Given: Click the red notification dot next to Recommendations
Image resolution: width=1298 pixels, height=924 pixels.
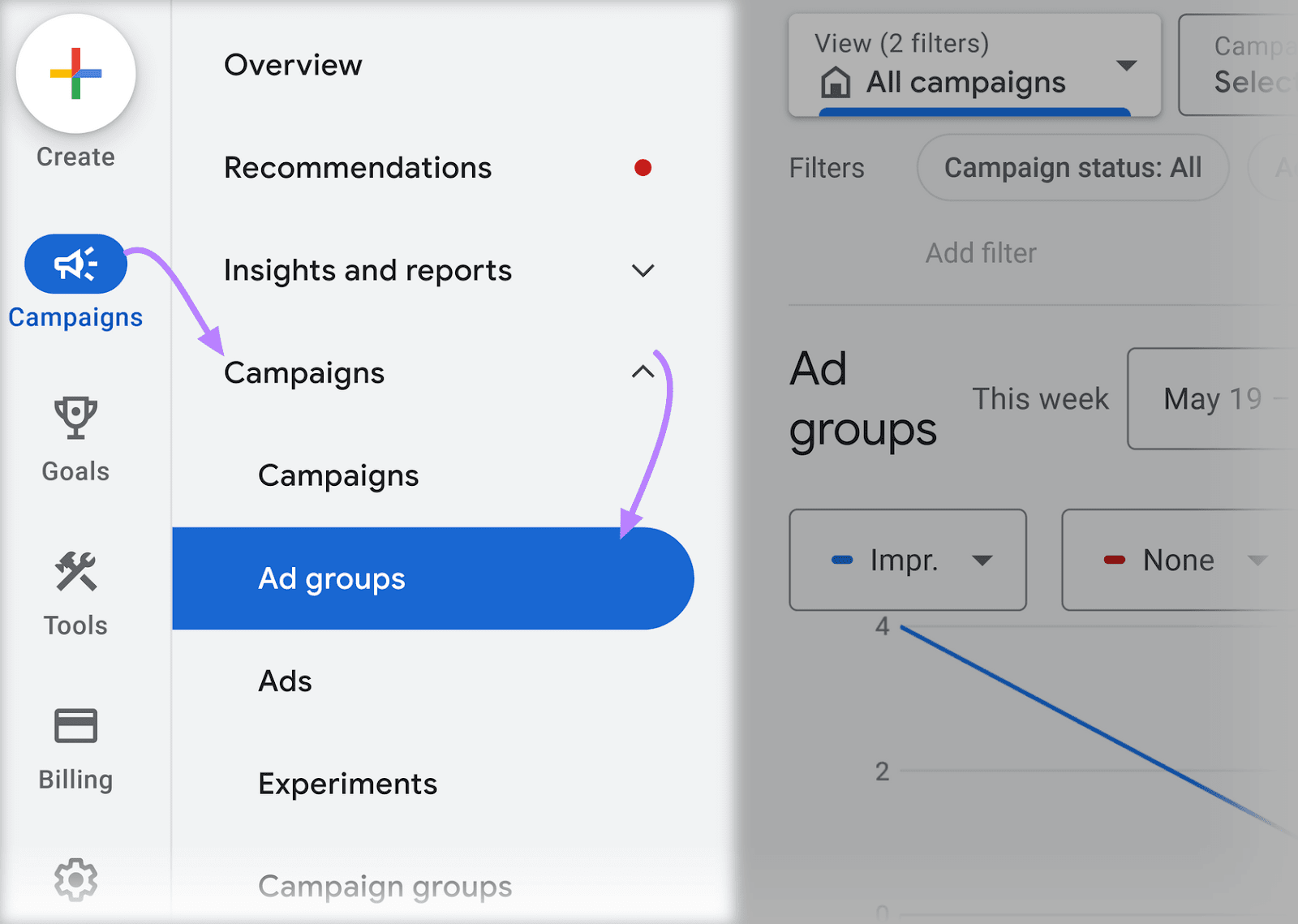Looking at the screenshot, I should (x=643, y=167).
